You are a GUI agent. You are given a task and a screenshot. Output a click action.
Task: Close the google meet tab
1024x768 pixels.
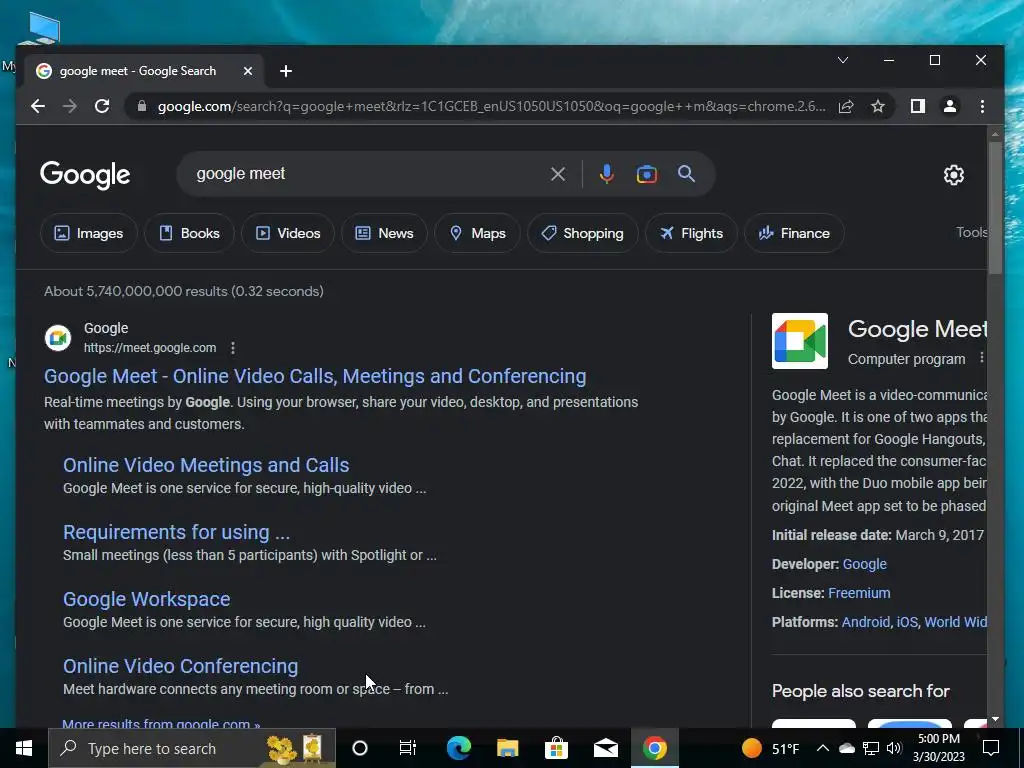248,71
